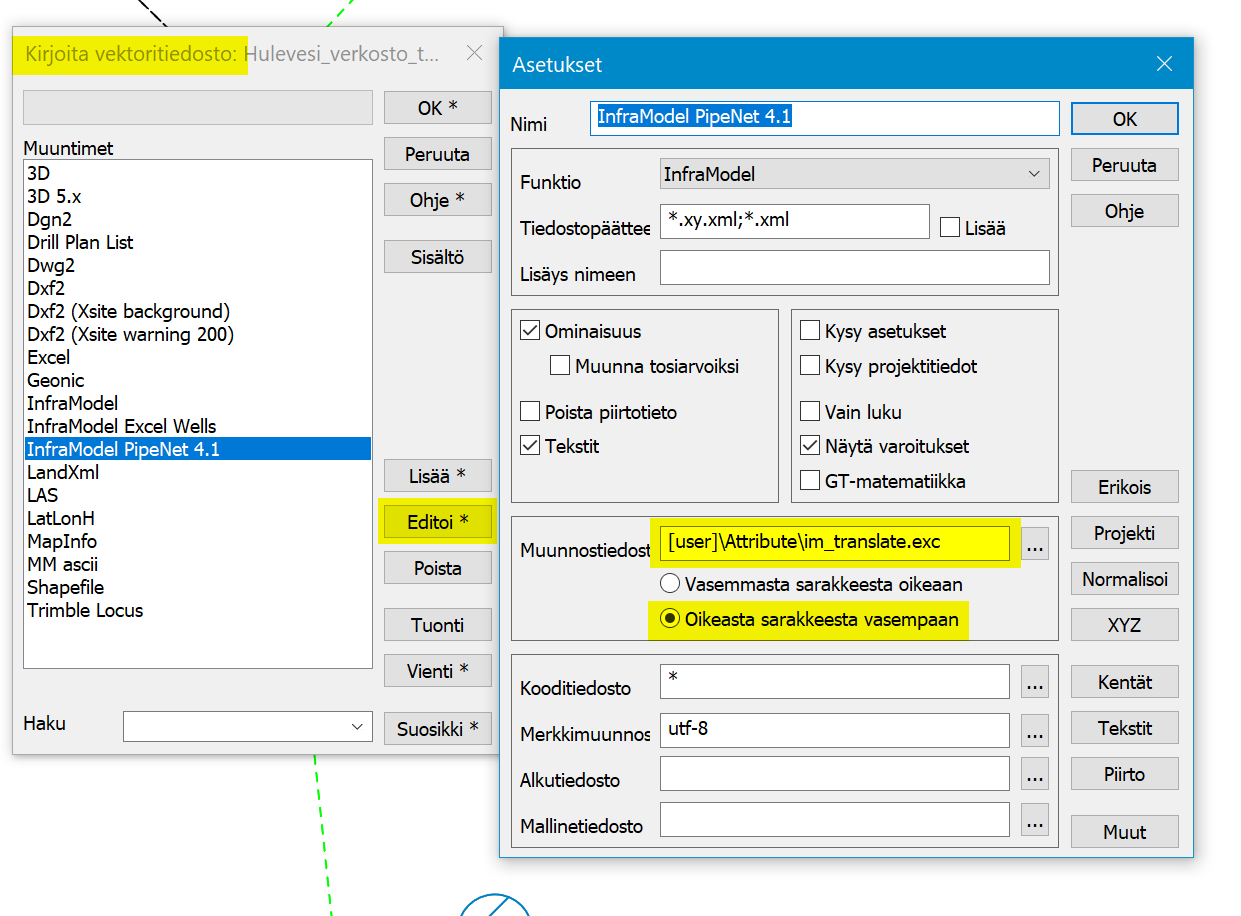This screenshot has height=916, width=1241.
Task: Close the Kirjoita vektoritiedosto dialog
Action: point(475,54)
